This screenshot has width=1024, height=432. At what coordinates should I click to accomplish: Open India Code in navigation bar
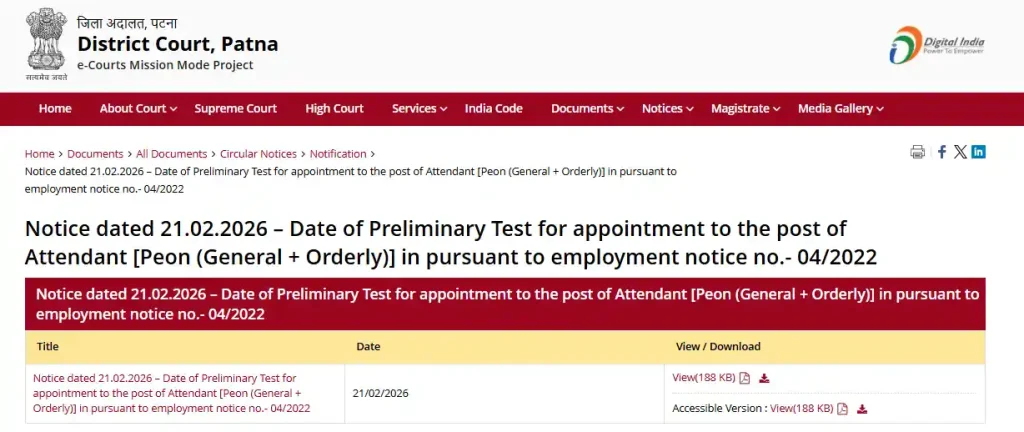pos(494,108)
